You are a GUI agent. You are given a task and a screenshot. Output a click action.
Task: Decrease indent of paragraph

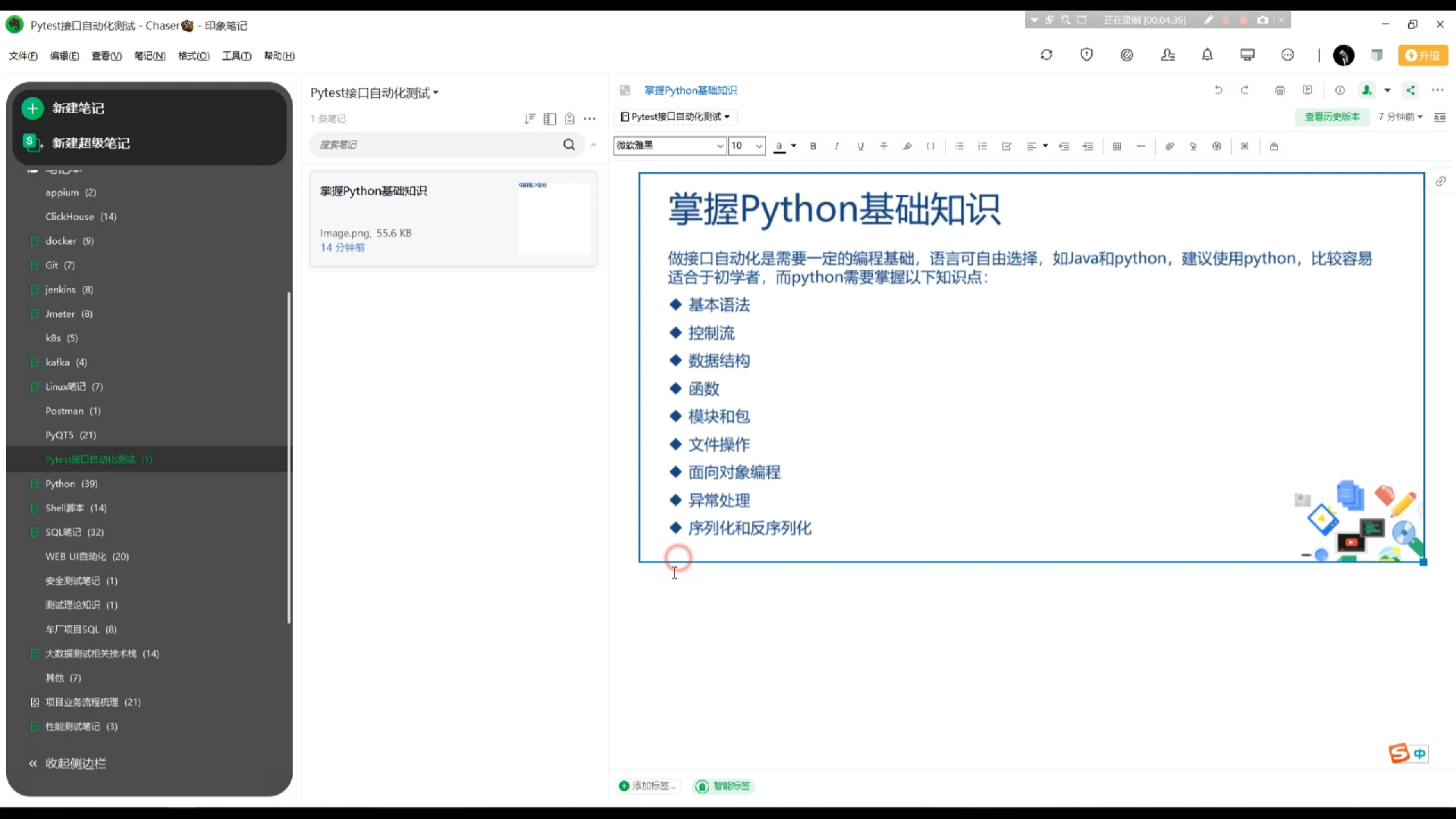[x=1064, y=146]
